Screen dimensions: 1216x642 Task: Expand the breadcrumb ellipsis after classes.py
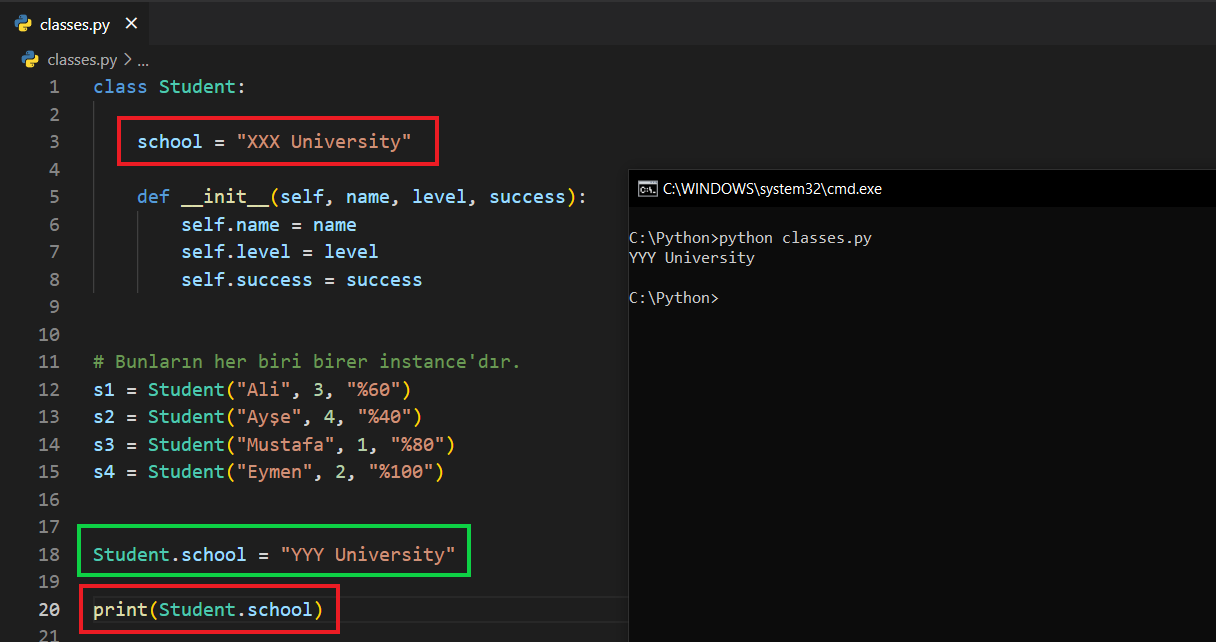pyautogui.click(x=142, y=59)
